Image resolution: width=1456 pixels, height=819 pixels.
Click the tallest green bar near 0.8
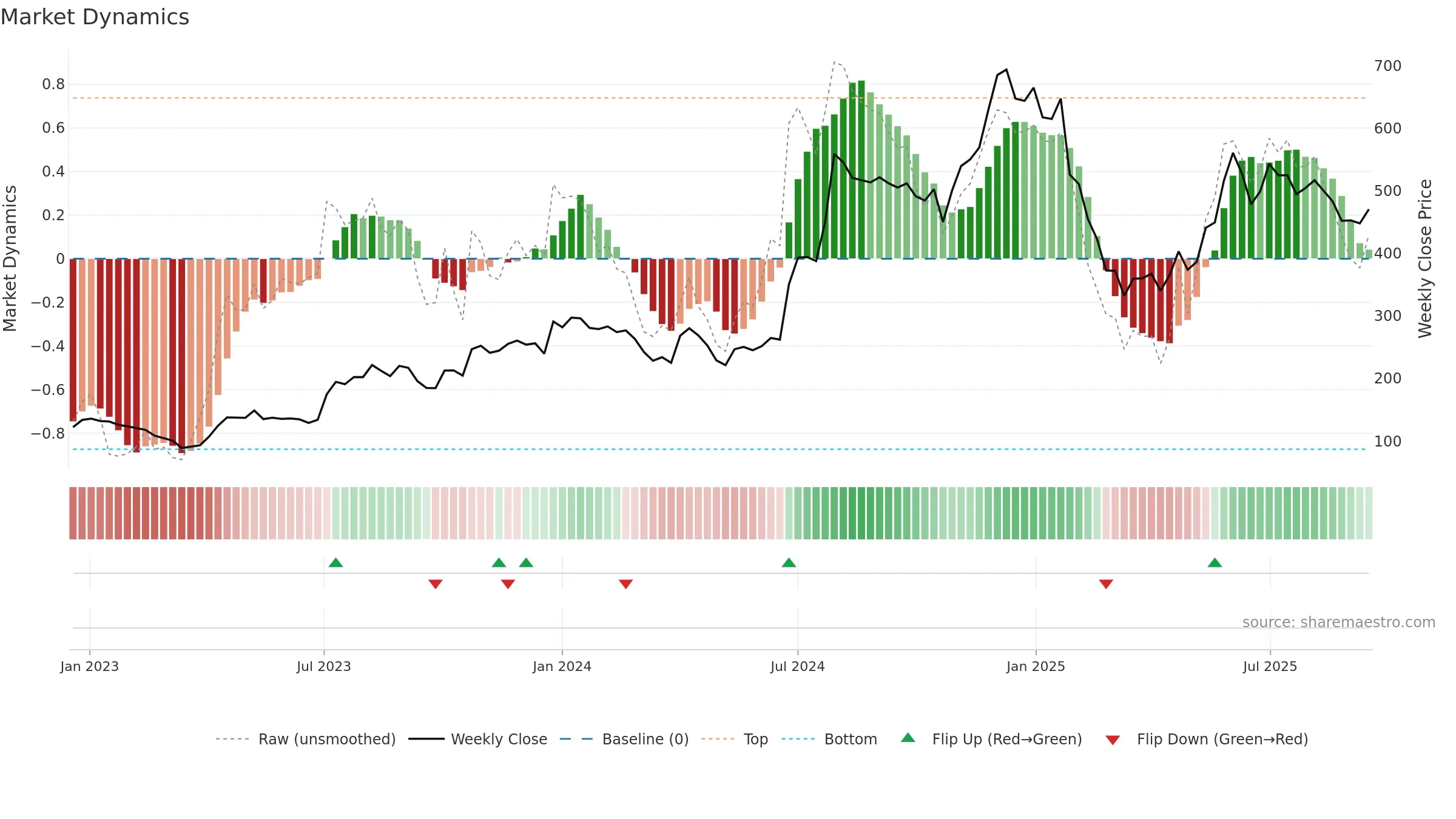861,169
